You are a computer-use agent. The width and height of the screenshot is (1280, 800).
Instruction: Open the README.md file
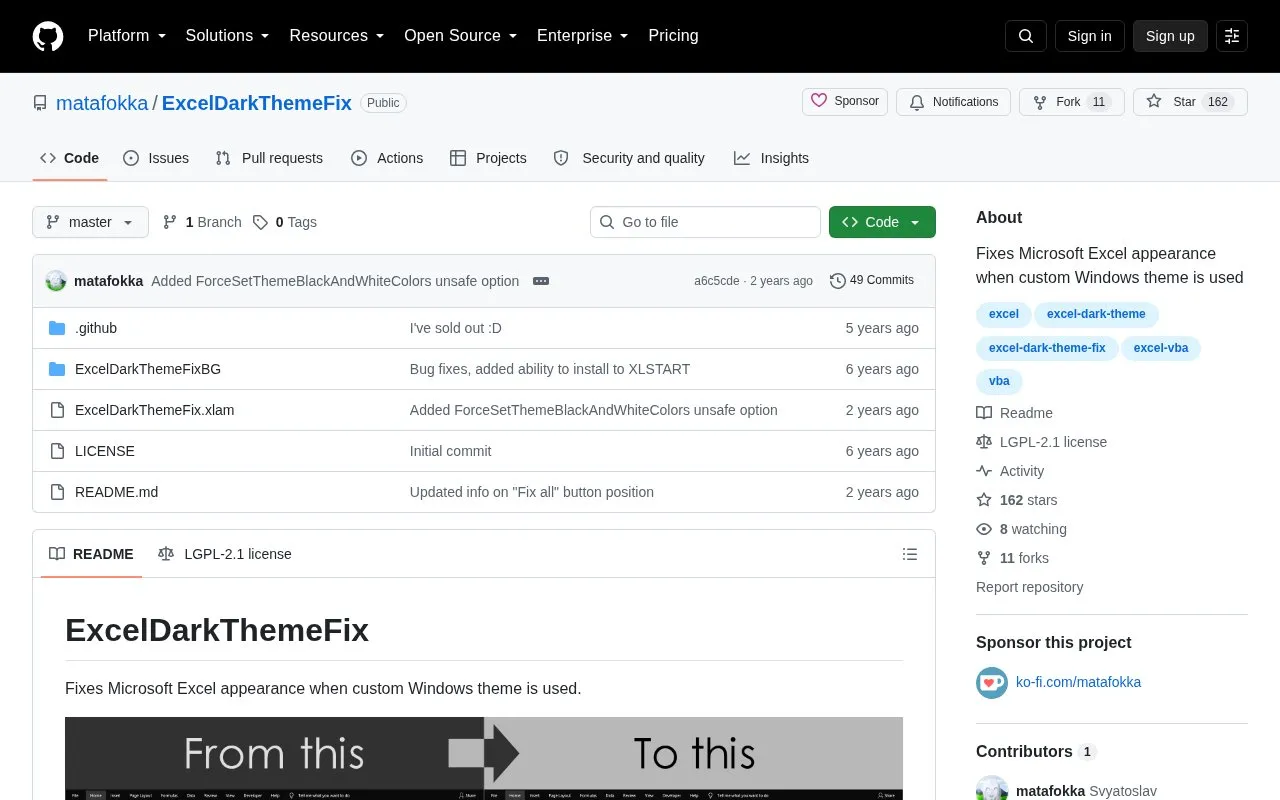click(117, 492)
